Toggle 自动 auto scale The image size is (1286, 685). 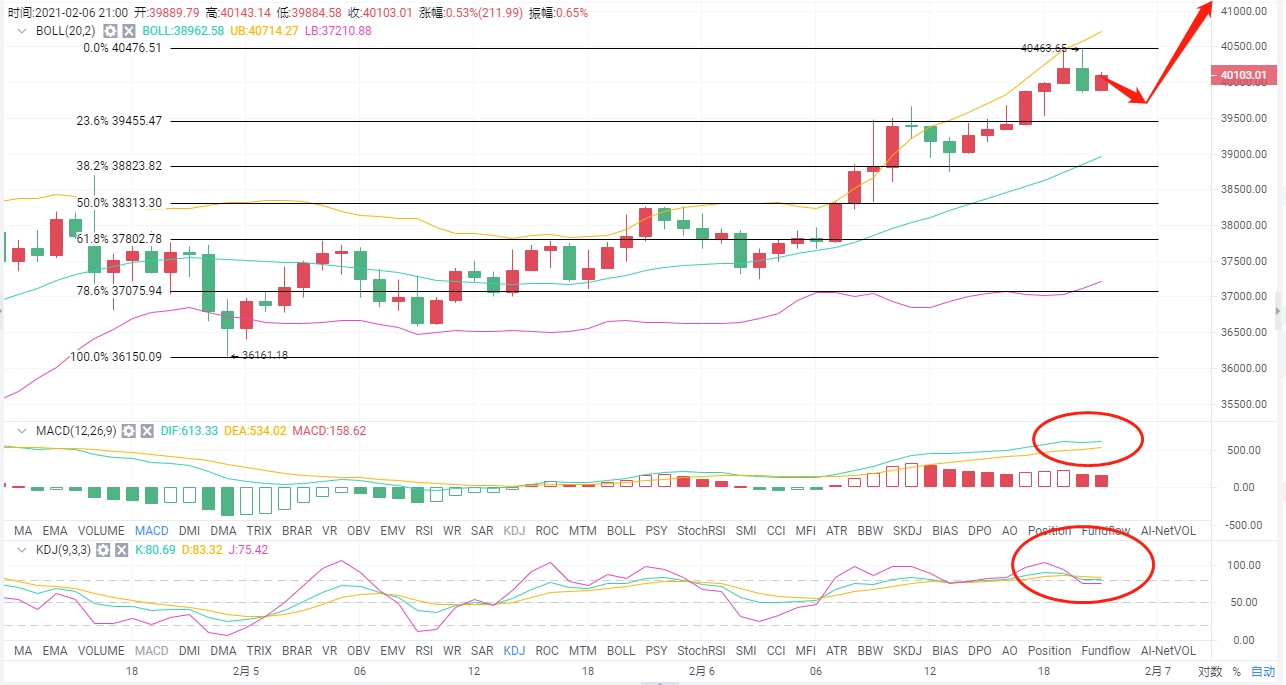coord(1263,672)
